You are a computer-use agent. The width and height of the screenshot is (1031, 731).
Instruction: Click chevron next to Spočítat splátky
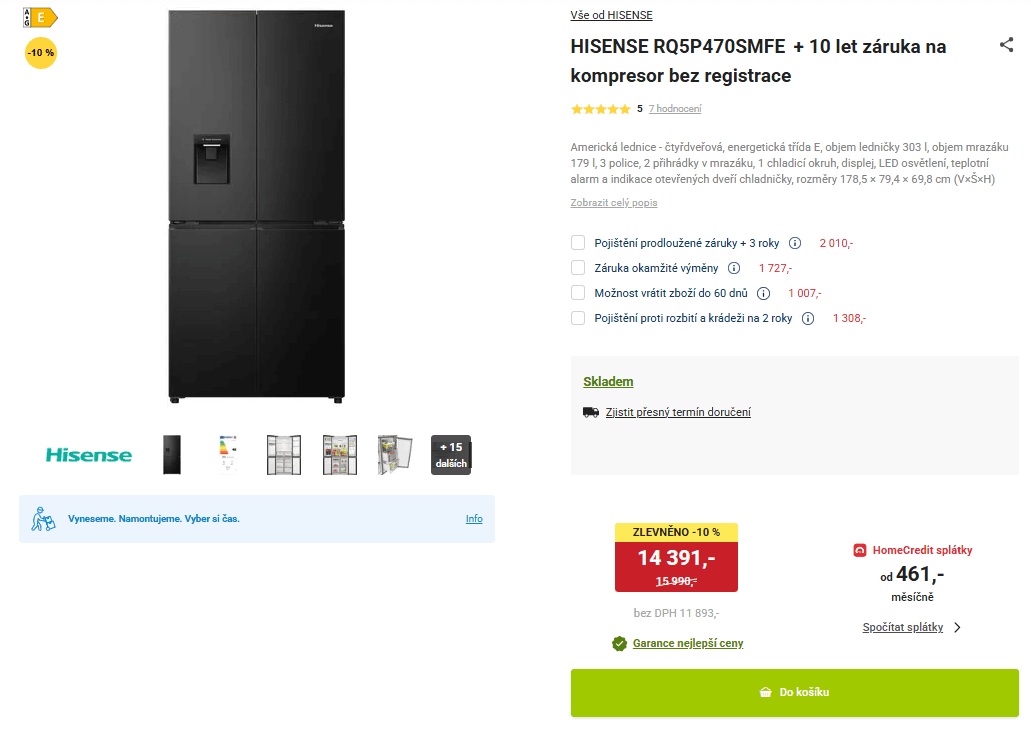coord(956,627)
